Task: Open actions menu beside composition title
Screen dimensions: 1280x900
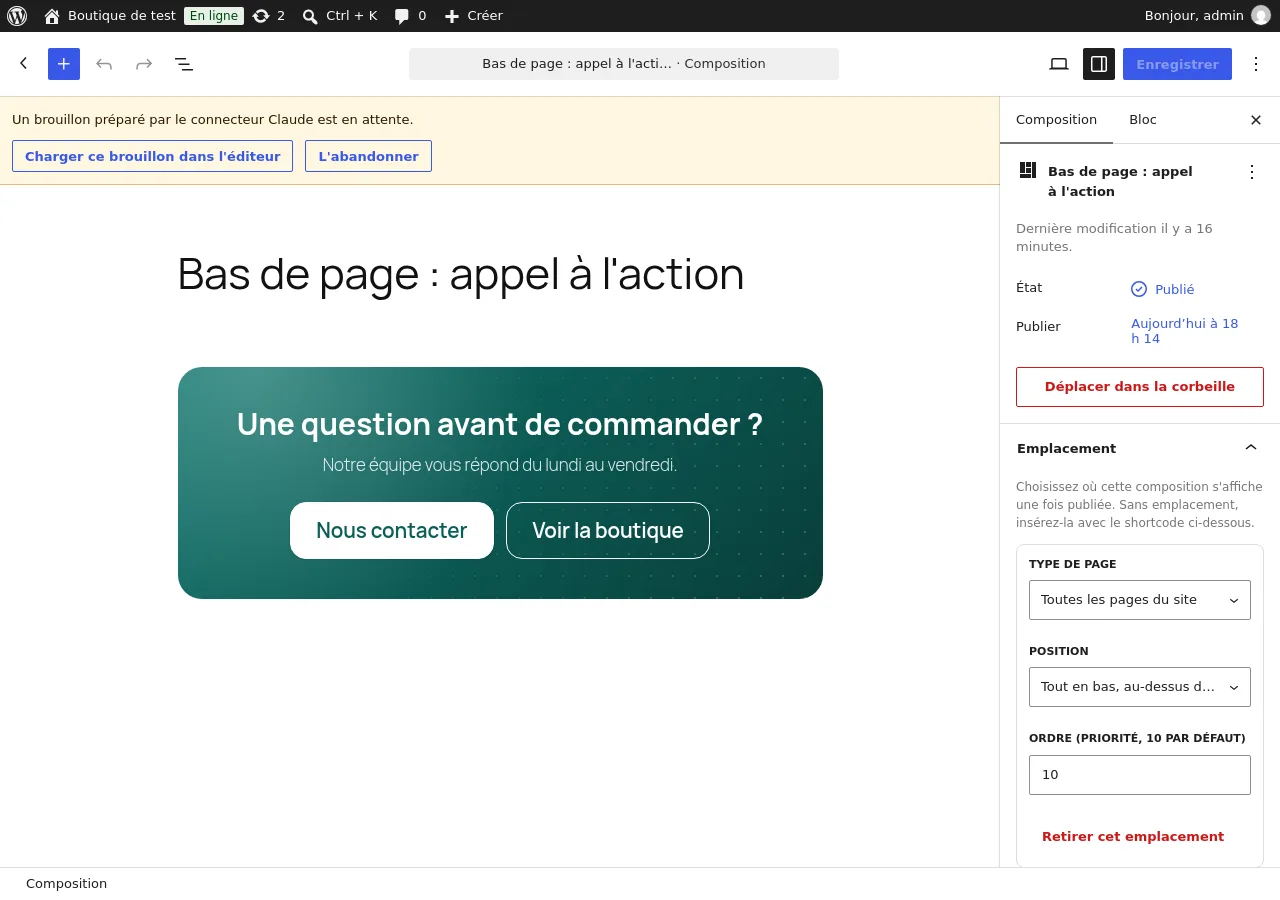Action: tap(1251, 172)
